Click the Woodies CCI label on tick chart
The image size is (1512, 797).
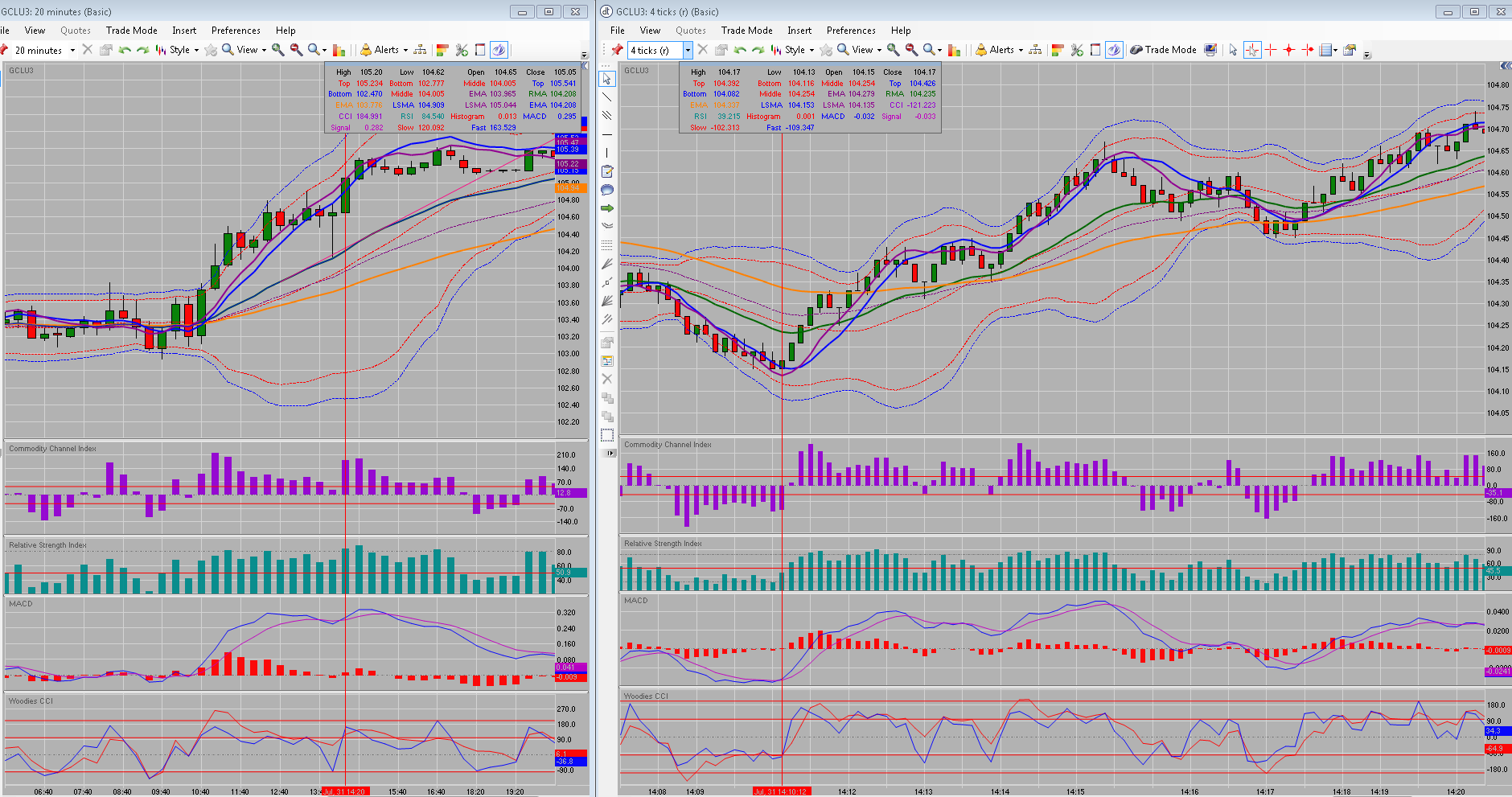[646, 696]
